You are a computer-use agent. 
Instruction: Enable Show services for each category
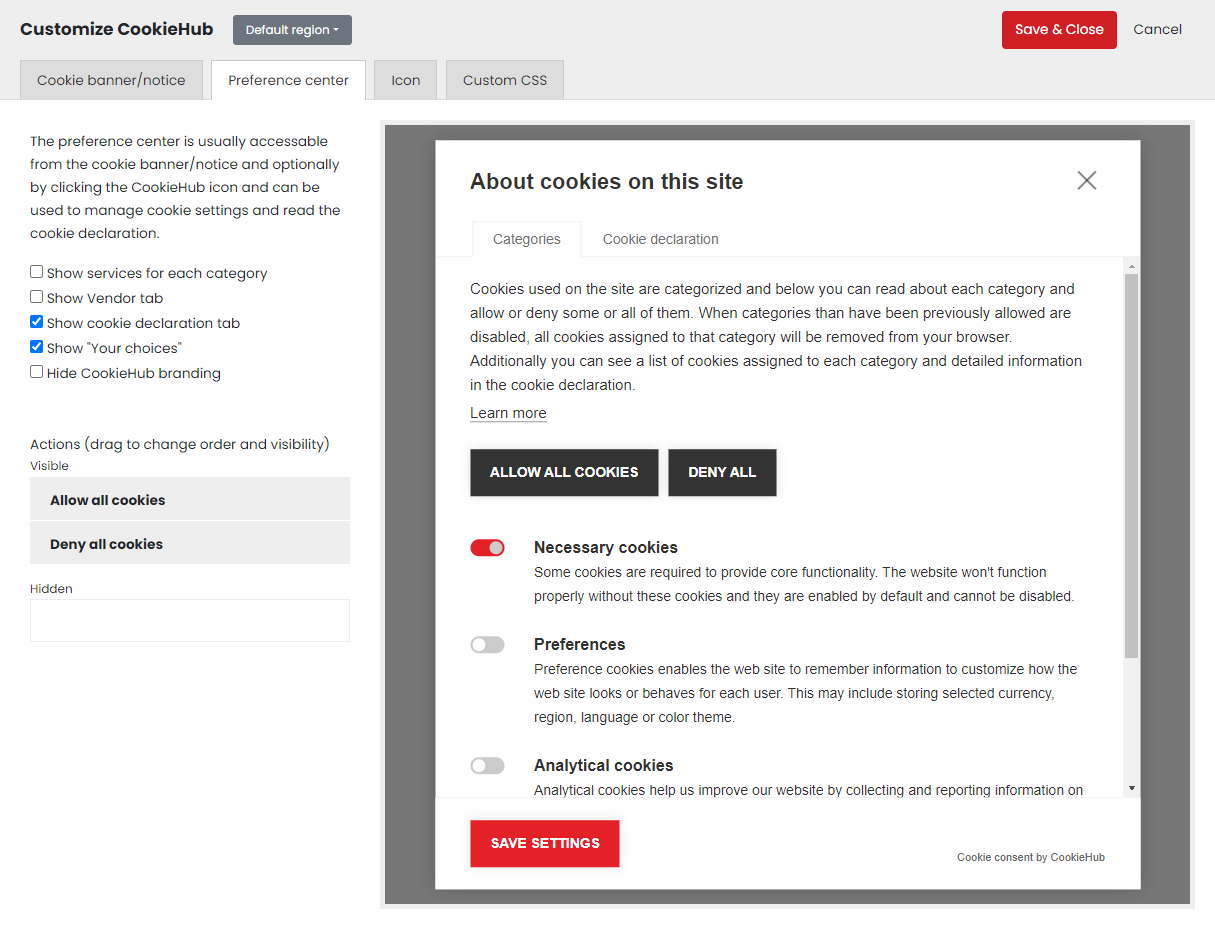point(36,271)
